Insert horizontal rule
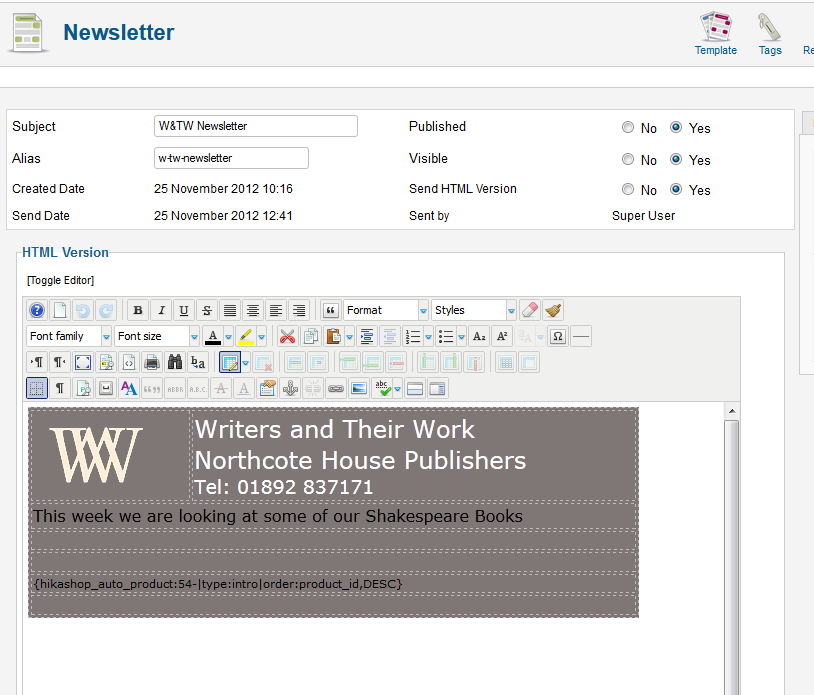This screenshot has width=814, height=695. [x=580, y=336]
